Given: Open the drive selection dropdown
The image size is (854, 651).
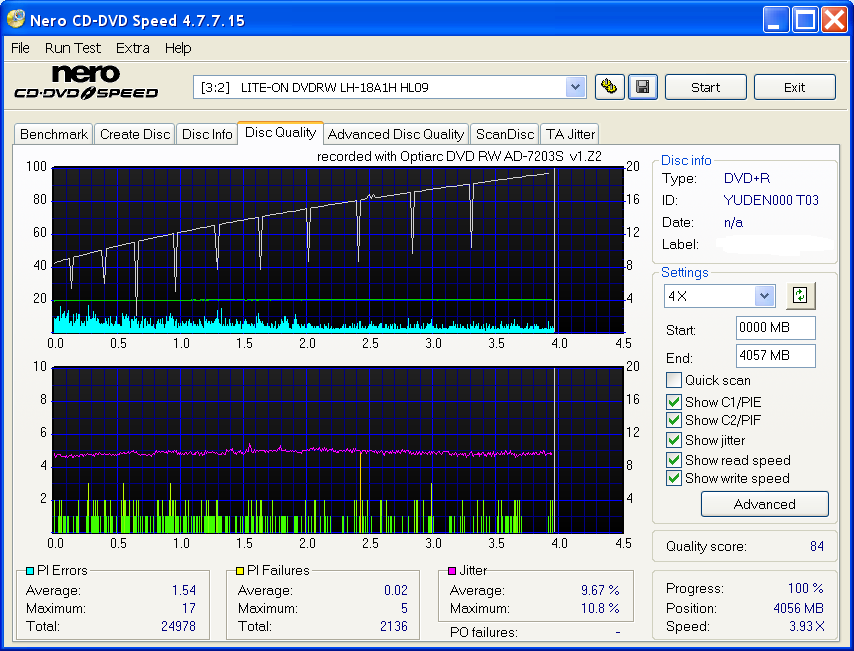Looking at the screenshot, I should tap(575, 87).
